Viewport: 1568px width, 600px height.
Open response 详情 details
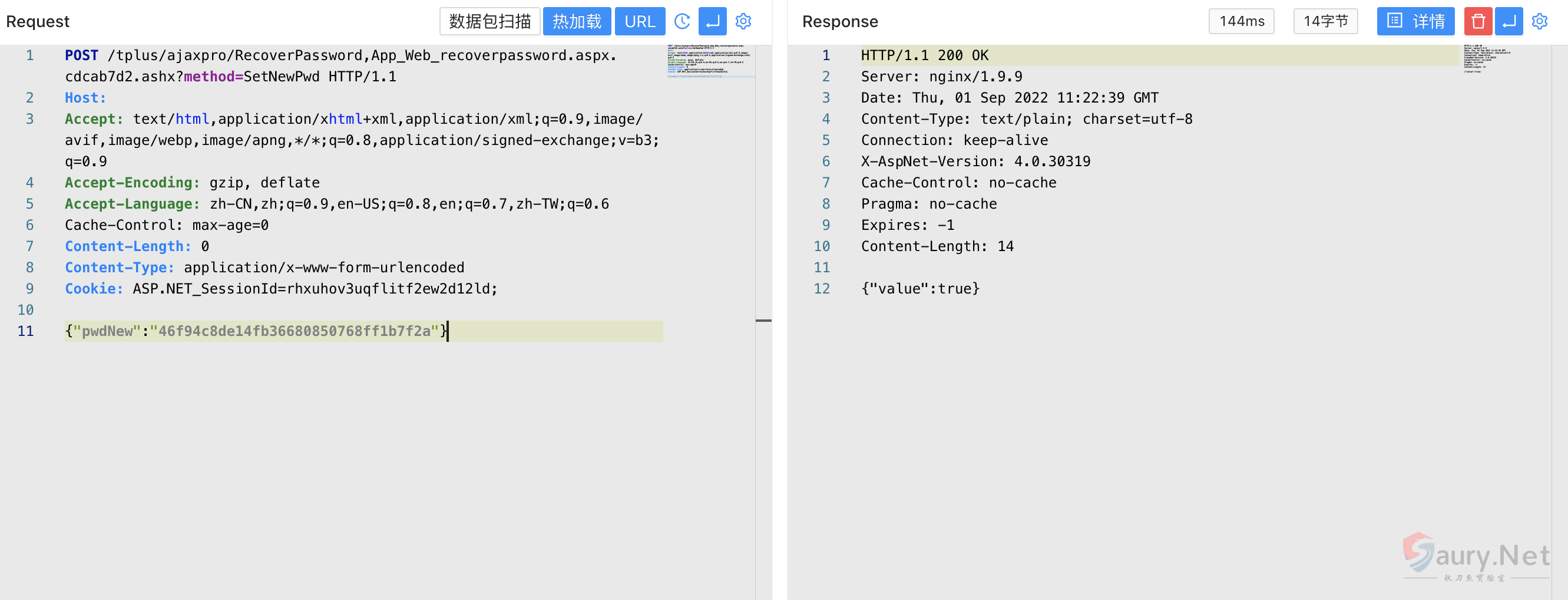(1415, 22)
